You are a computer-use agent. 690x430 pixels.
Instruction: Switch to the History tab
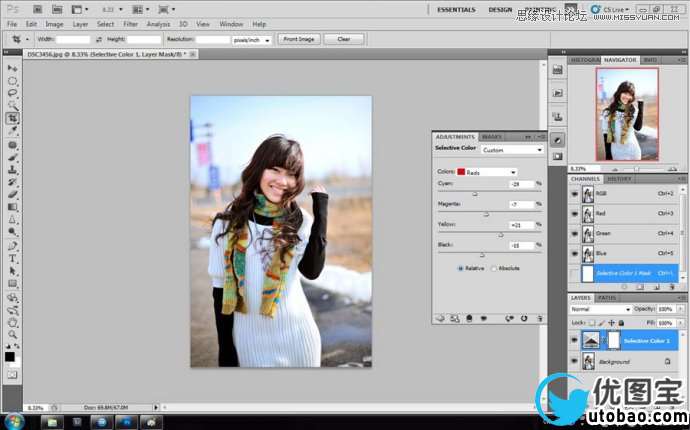click(x=619, y=179)
